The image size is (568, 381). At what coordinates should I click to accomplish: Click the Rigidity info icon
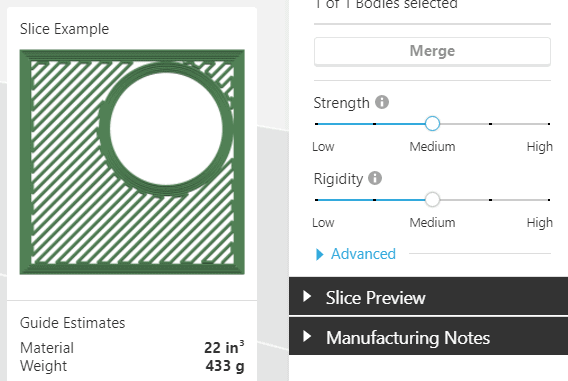(375, 178)
